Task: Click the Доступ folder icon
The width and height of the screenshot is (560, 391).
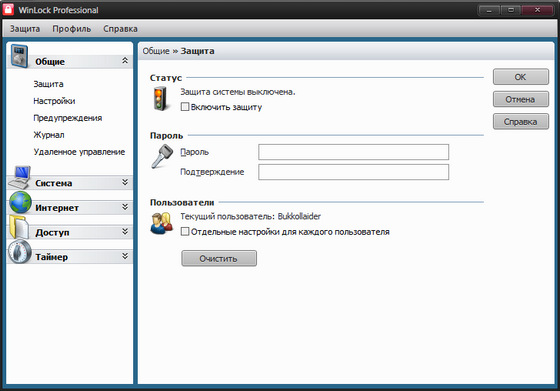Action: [19, 227]
